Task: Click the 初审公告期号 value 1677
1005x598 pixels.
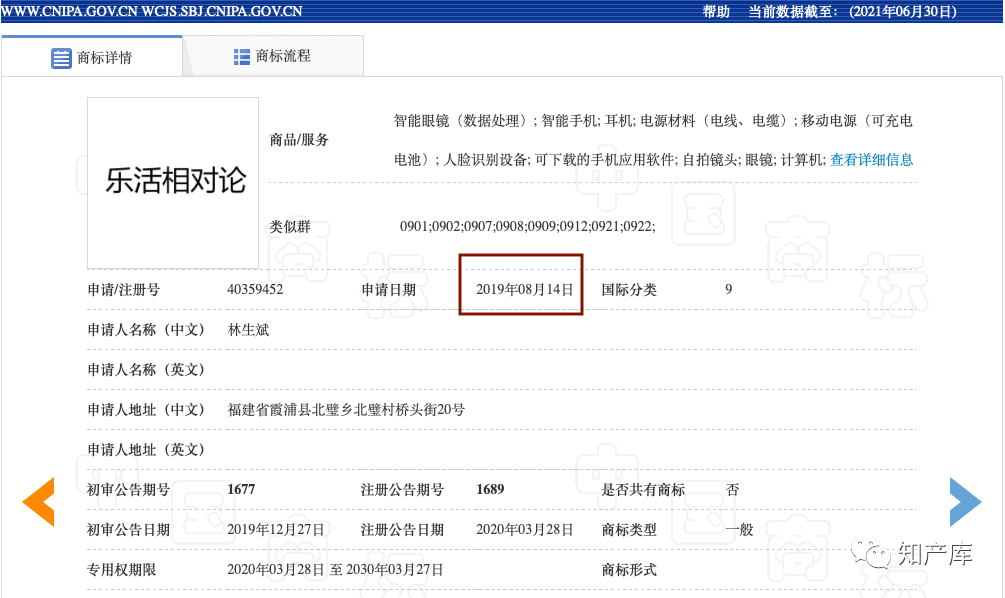Action: coord(242,490)
